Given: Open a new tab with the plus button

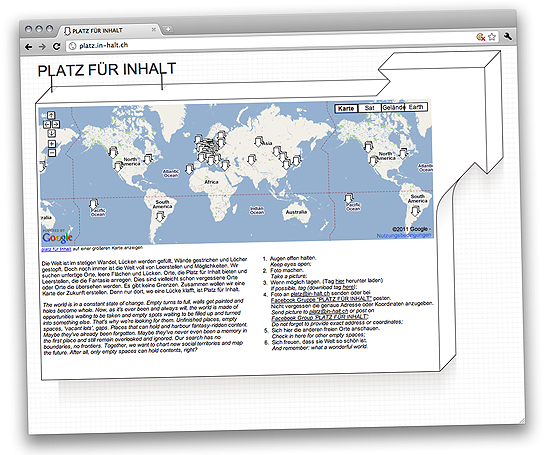Looking at the screenshot, I should point(168,29).
